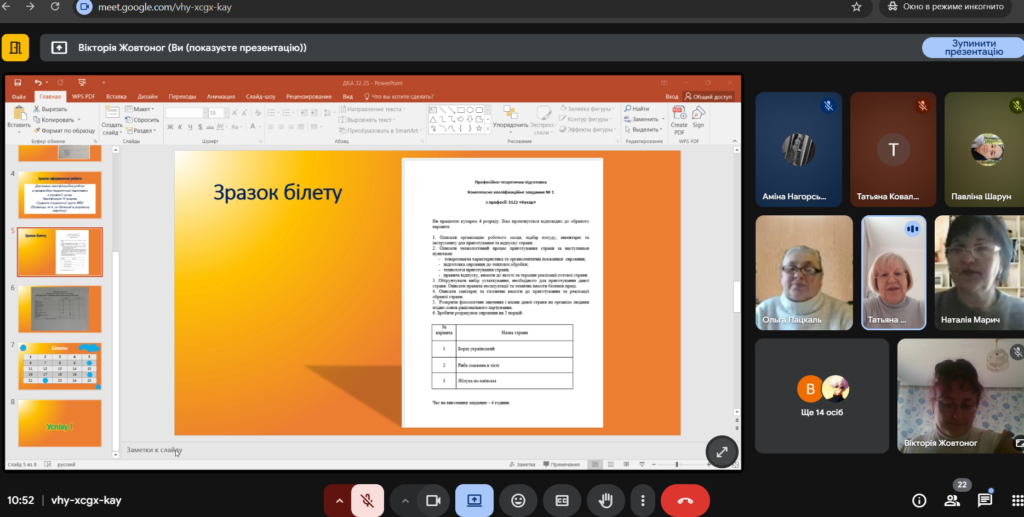Image resolution: width=1024 pixels, height=517 pixels.
Task: Click the Зупинити презентацію button
Action: 972,47
